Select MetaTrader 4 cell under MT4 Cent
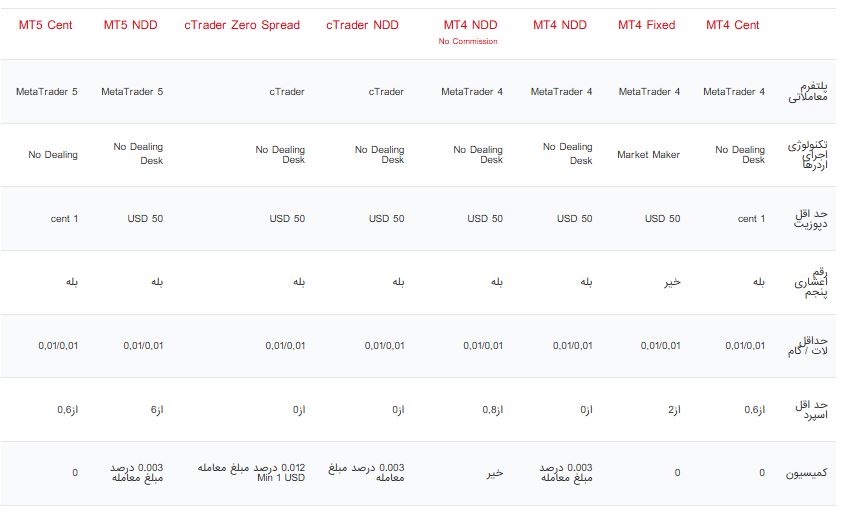 point(734,92)
